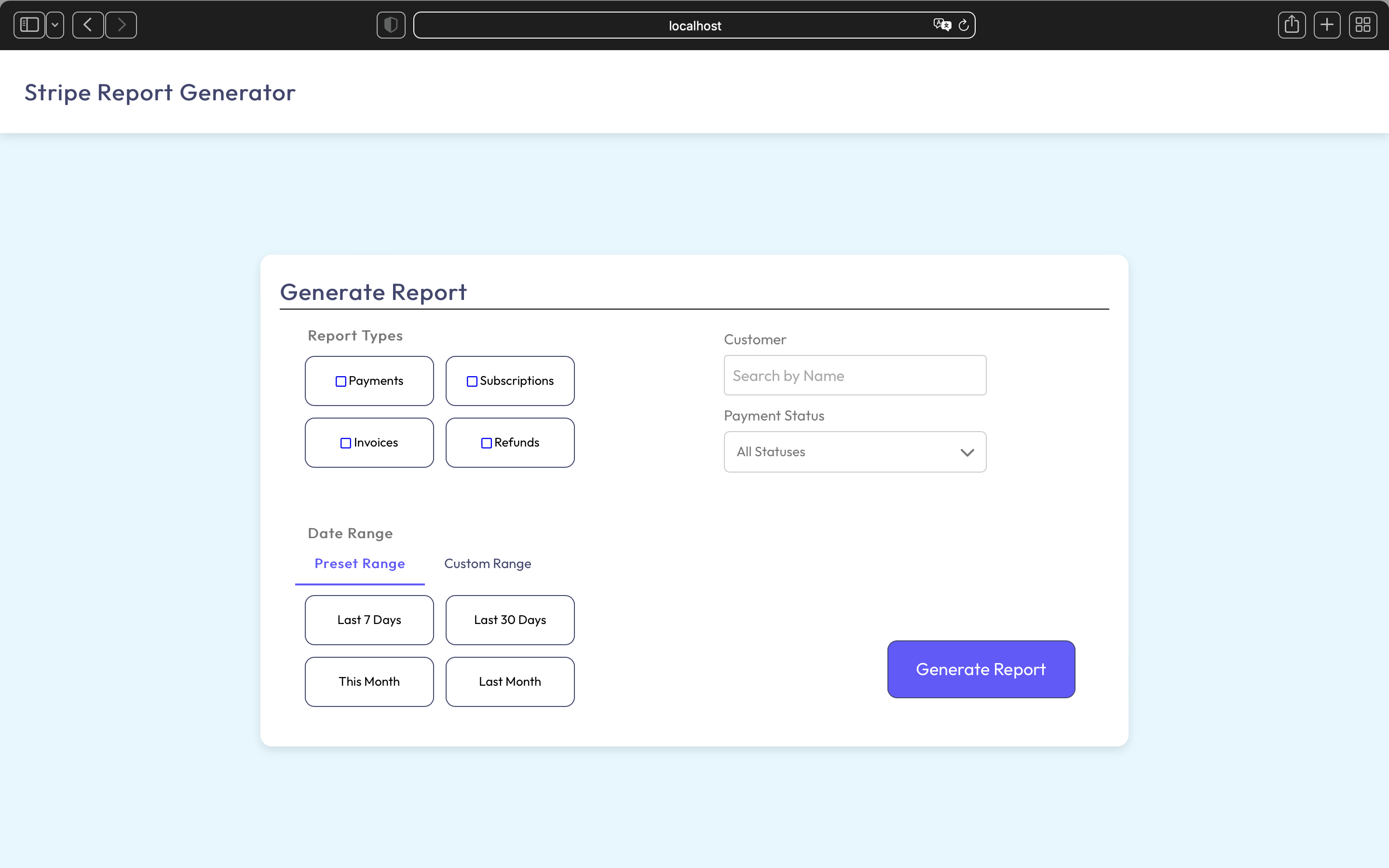Show the tab overview grid
Image resolution: width=1389 pixels, height=868 pixels.
1363,25
